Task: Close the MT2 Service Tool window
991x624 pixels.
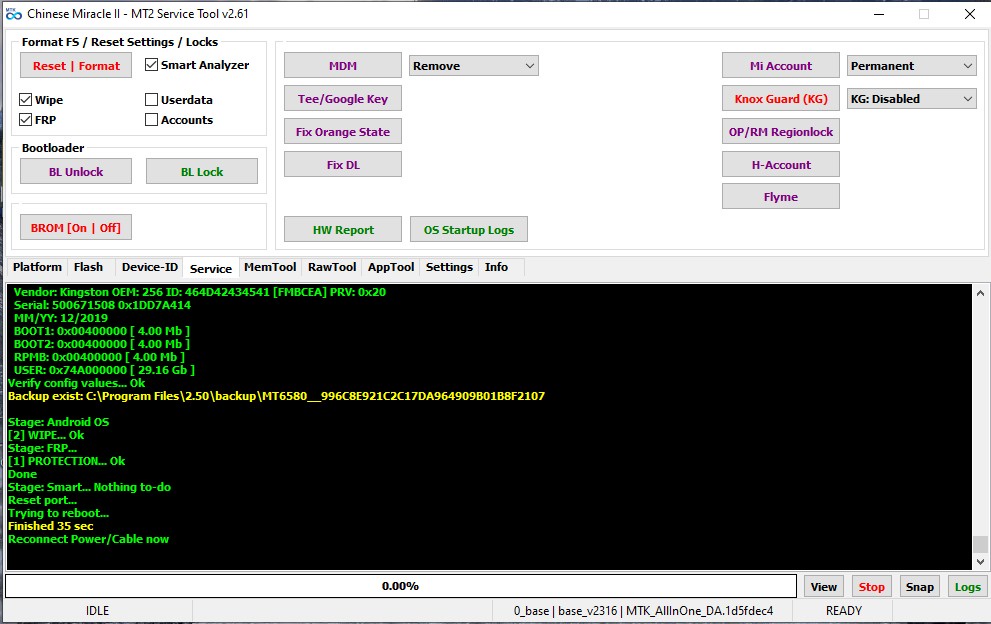Action: [970, 14]
